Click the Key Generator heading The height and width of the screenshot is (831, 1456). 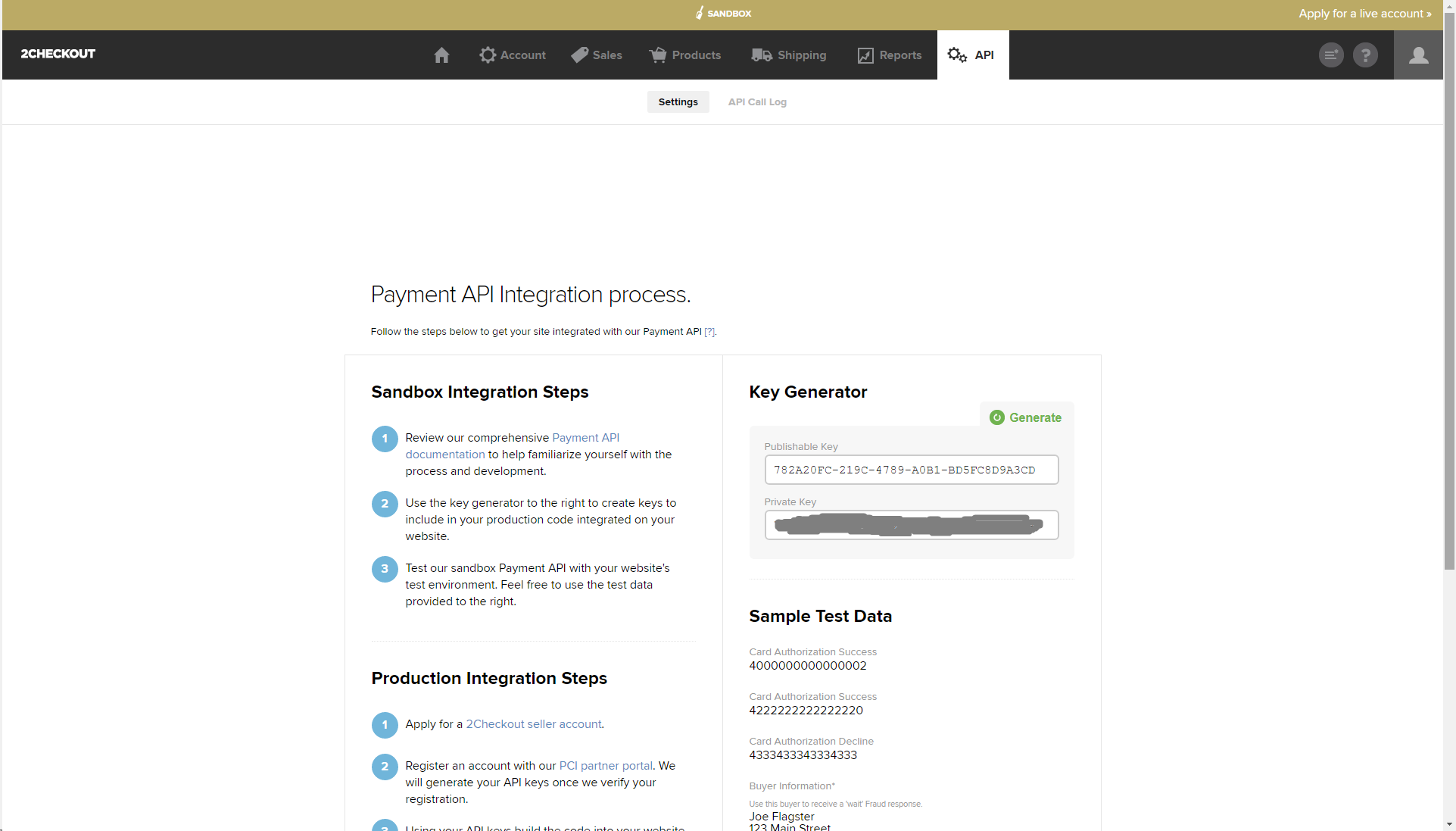pyautogui.click(x=808, y=392)
